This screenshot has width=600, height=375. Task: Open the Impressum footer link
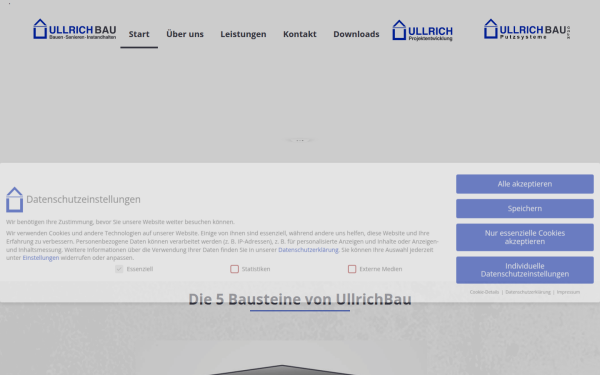[568, 292]
